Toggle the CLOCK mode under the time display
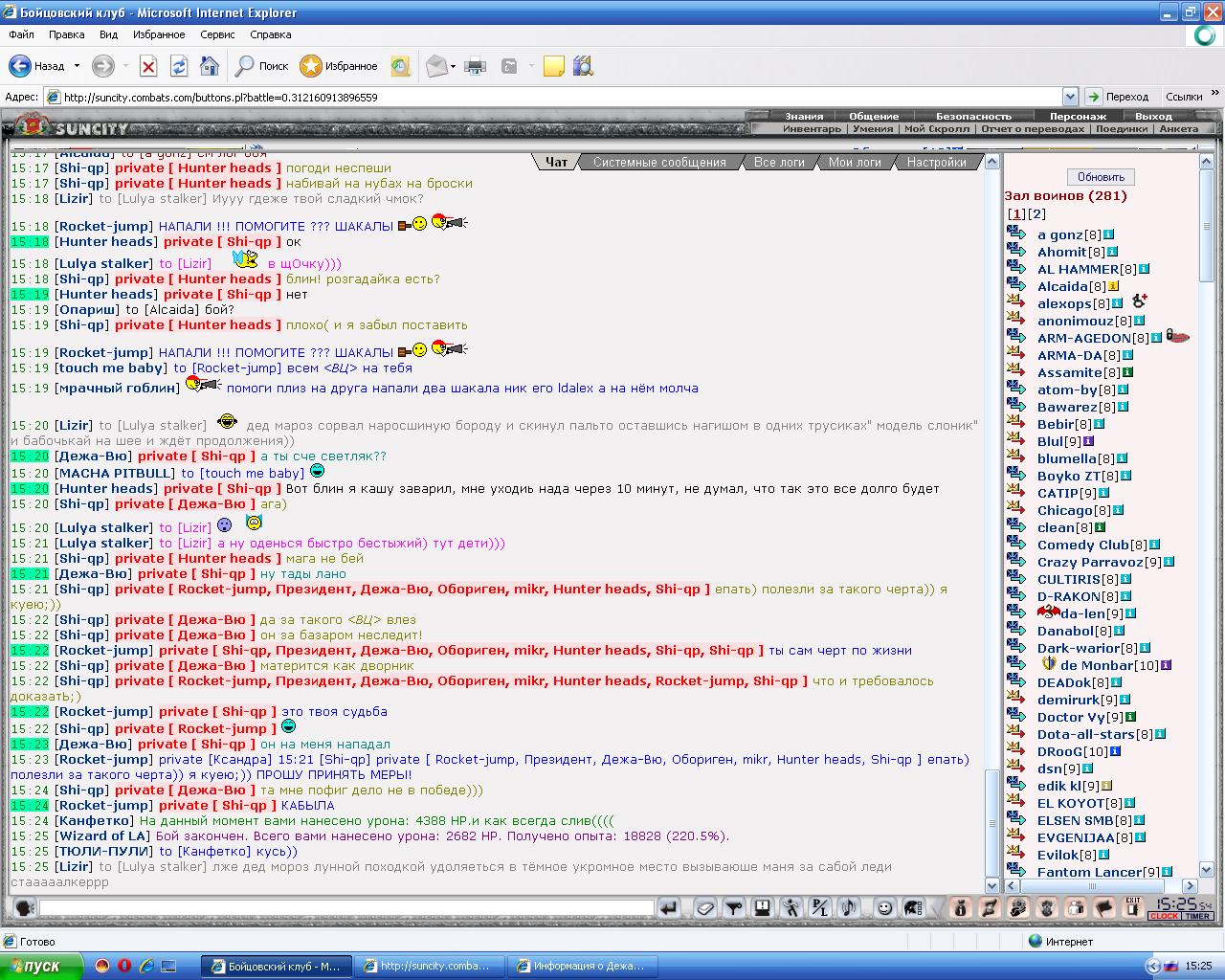 1165,916
